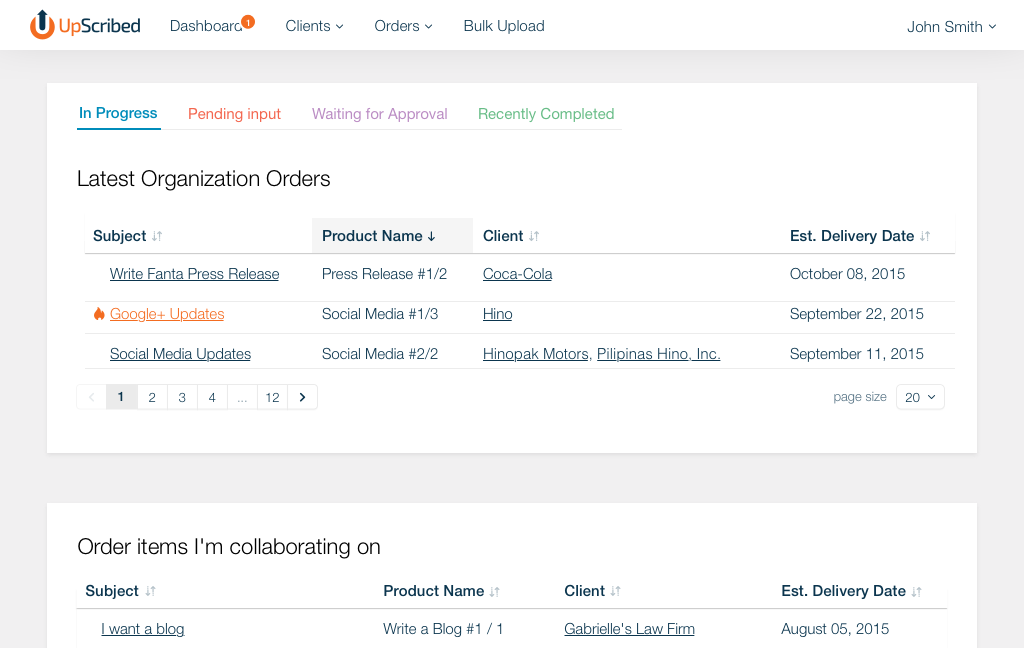The width and height of the screenshot is (1024, 648).
Task: Open the Coca-Cola client
Action: tap(518, 274)
